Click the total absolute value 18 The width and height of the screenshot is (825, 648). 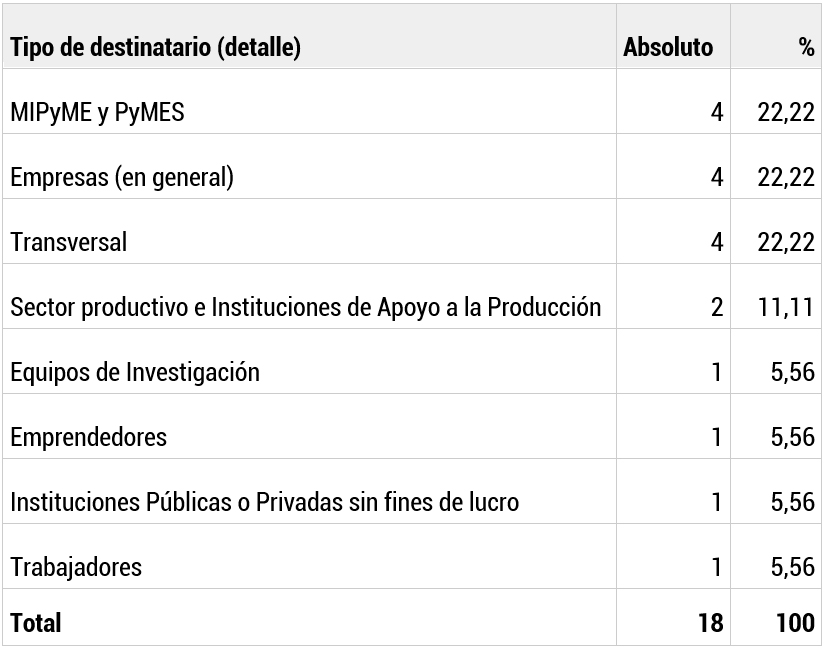710,623
